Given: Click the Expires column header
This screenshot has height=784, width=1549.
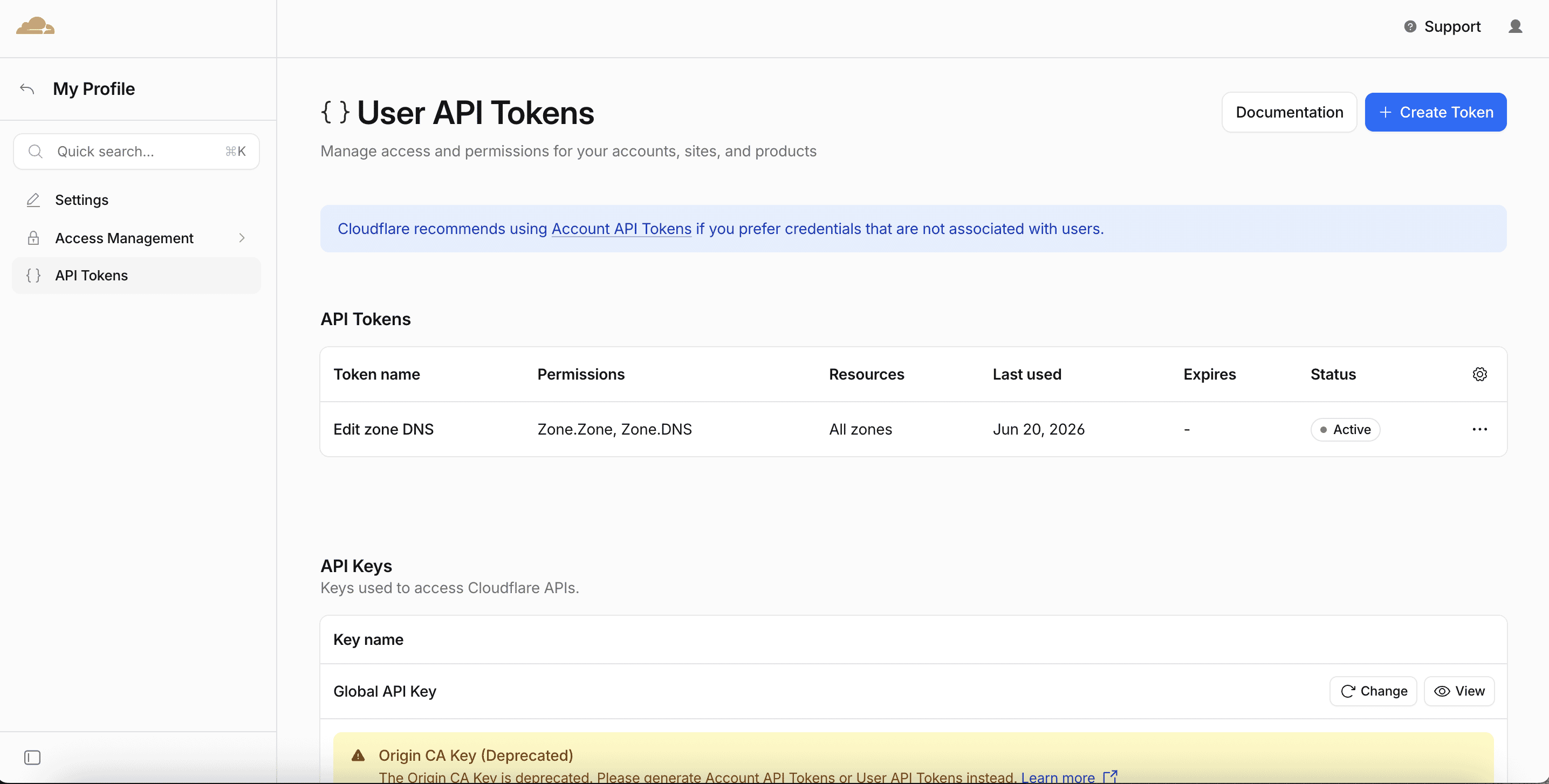Looking at the screenshot, I should point(1210,374).
